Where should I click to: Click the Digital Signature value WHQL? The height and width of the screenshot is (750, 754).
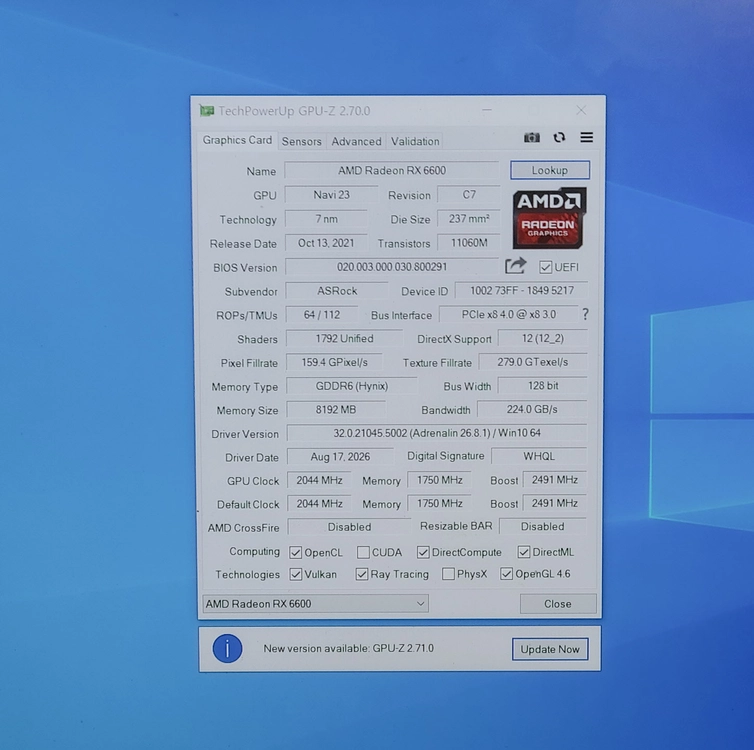tap(539, 456)
